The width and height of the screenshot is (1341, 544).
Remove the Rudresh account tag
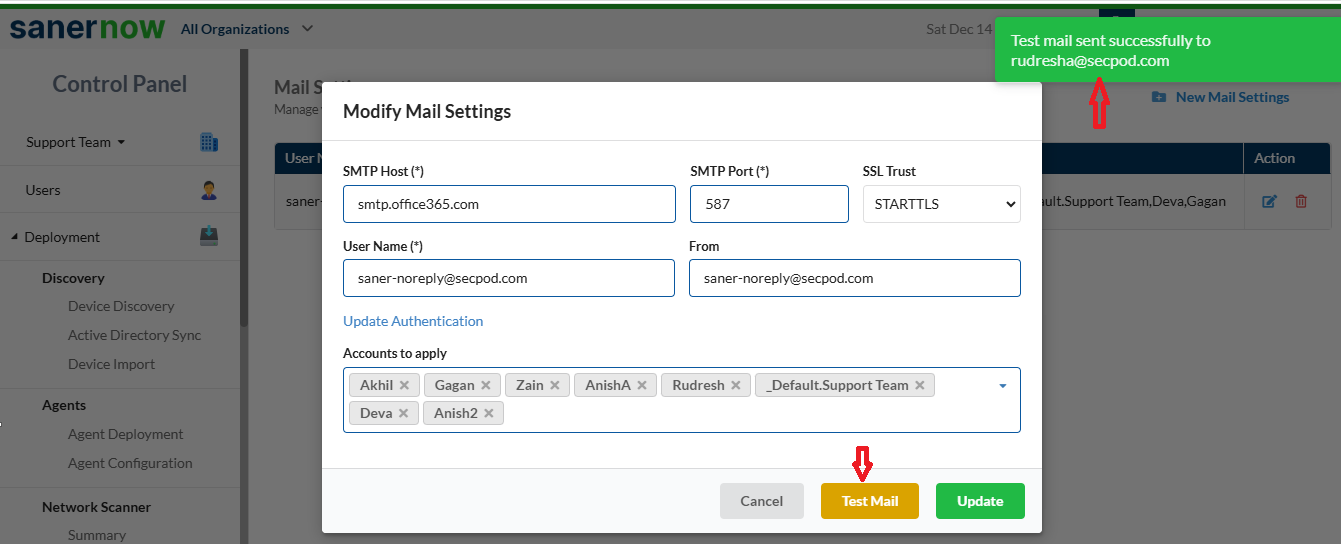[735, 385]
